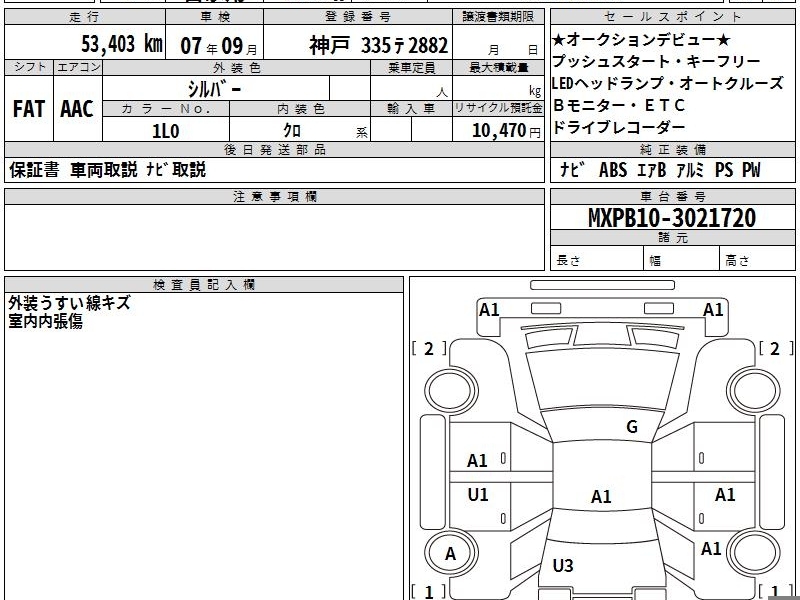
Task: Click inspector note 室内内張傷
Action: tap(45, 321)
